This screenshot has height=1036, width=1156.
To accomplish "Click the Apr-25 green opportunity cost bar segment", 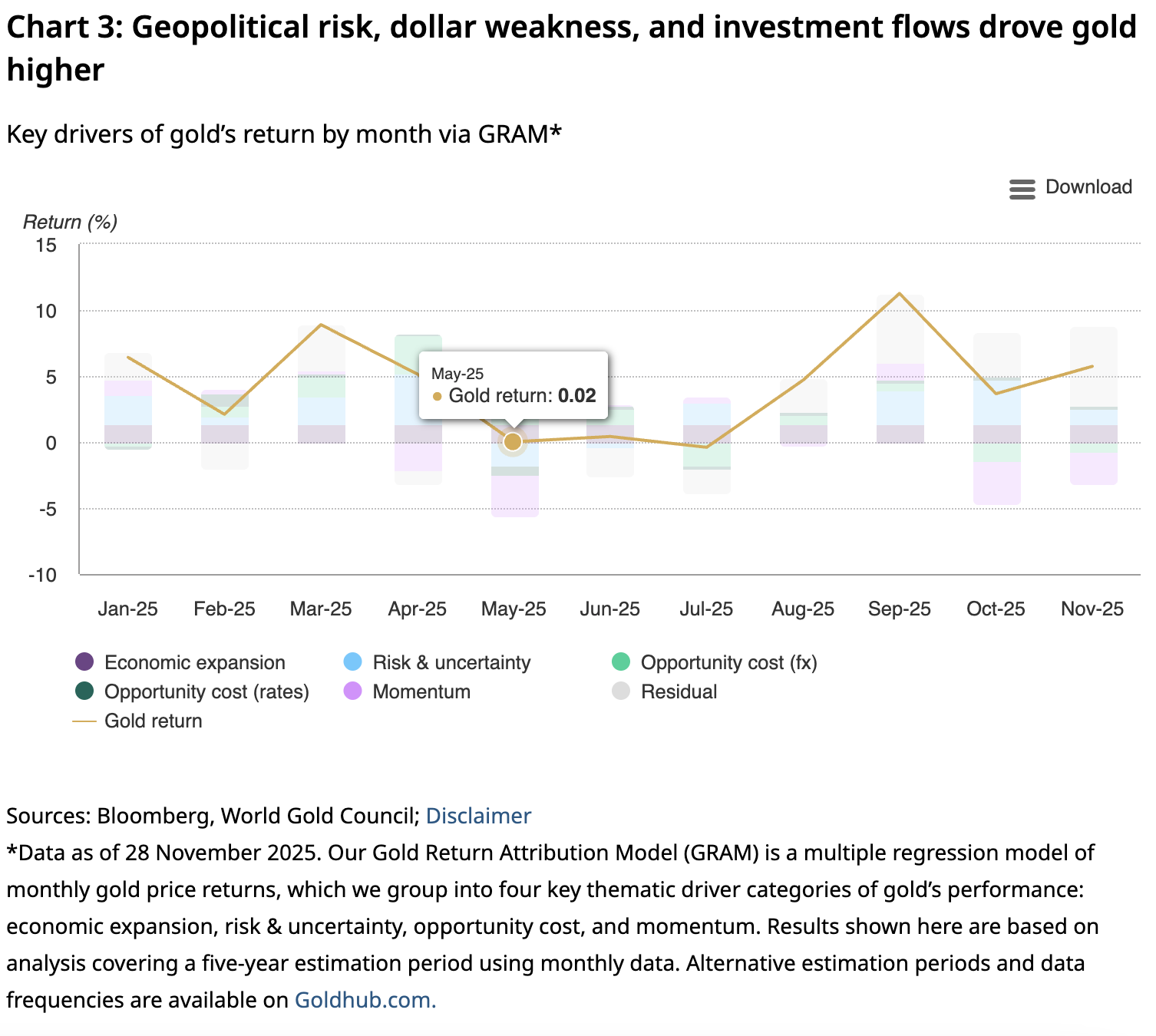I will (418, 354).
